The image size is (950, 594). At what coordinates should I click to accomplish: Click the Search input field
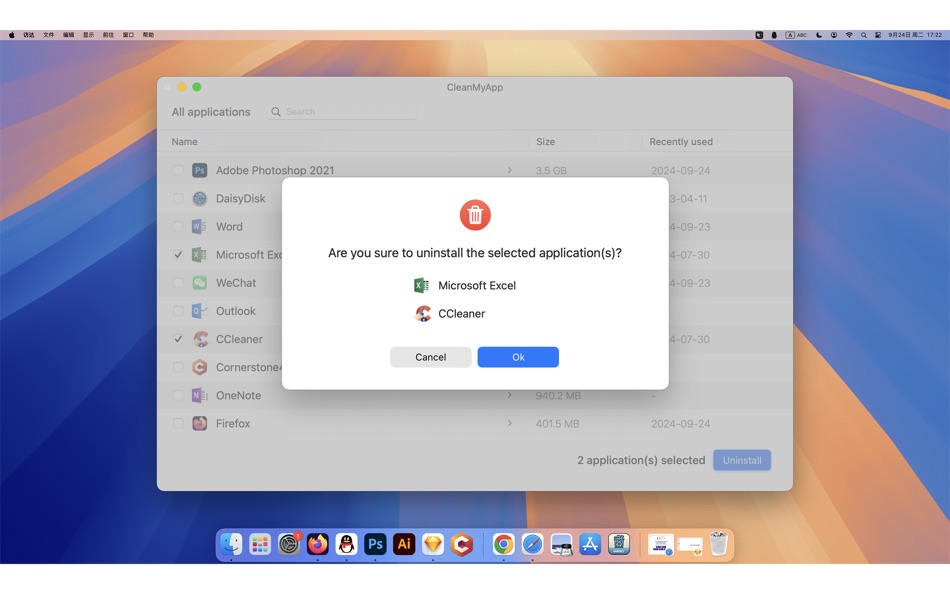pyautogui.click(x=342, y=112)
